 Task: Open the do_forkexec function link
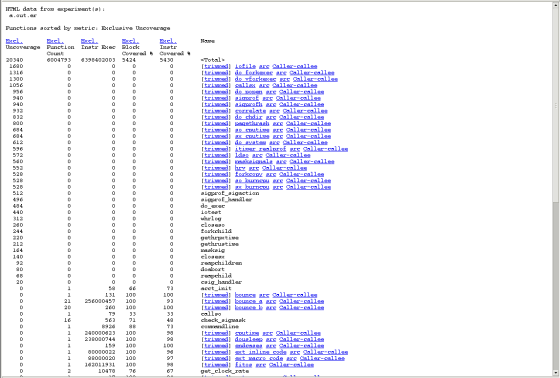click(x=254, y=73)
